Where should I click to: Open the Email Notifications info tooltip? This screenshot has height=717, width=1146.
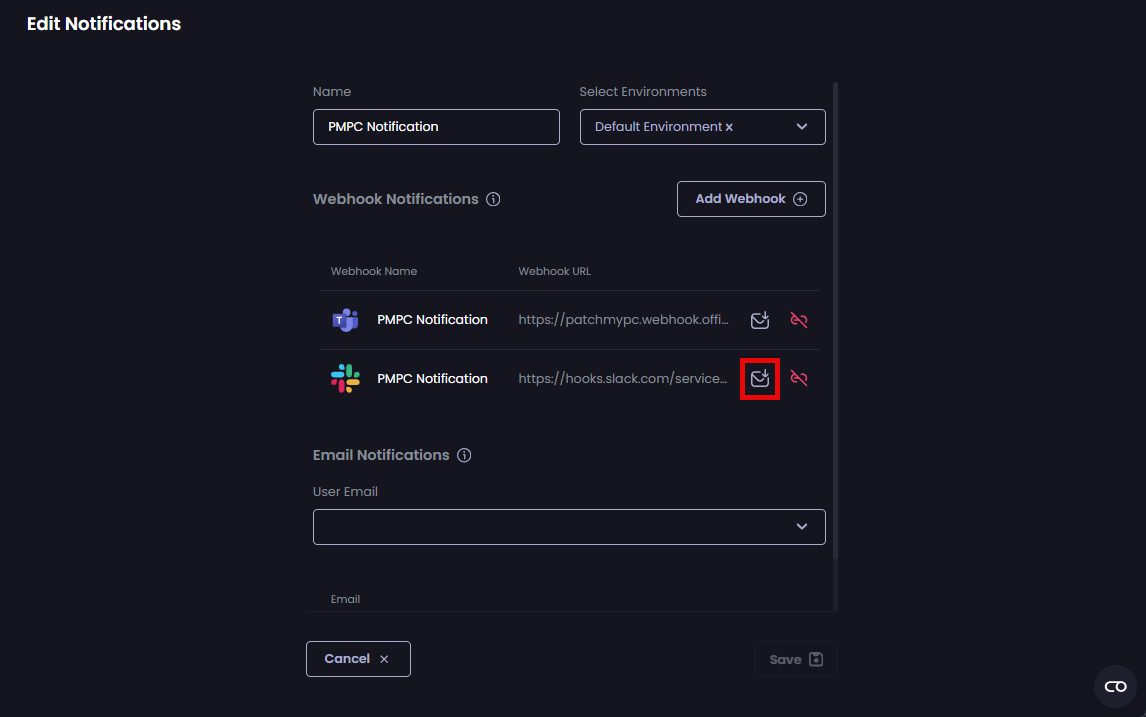pos(463,454)
